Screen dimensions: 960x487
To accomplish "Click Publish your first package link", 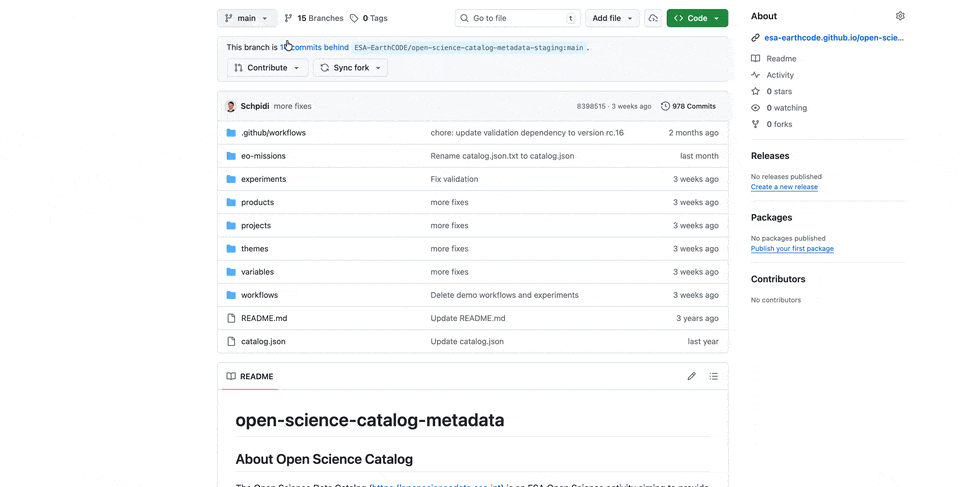I will 792,248.
